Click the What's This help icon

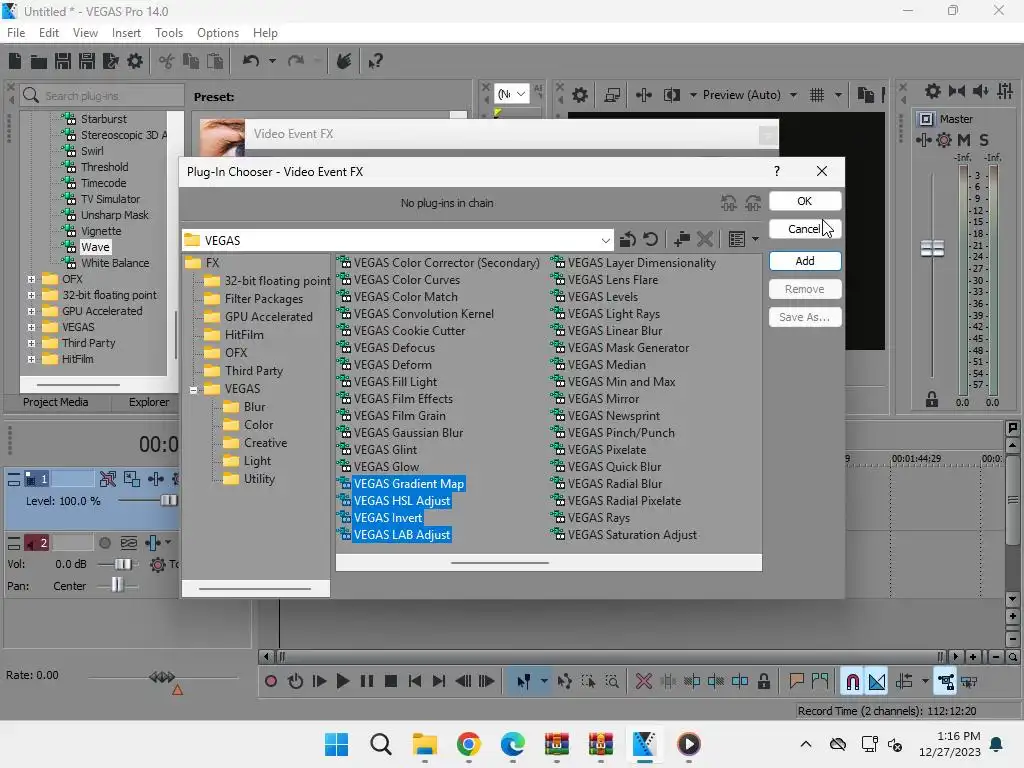pyautogui.click(x=375, y=61)
